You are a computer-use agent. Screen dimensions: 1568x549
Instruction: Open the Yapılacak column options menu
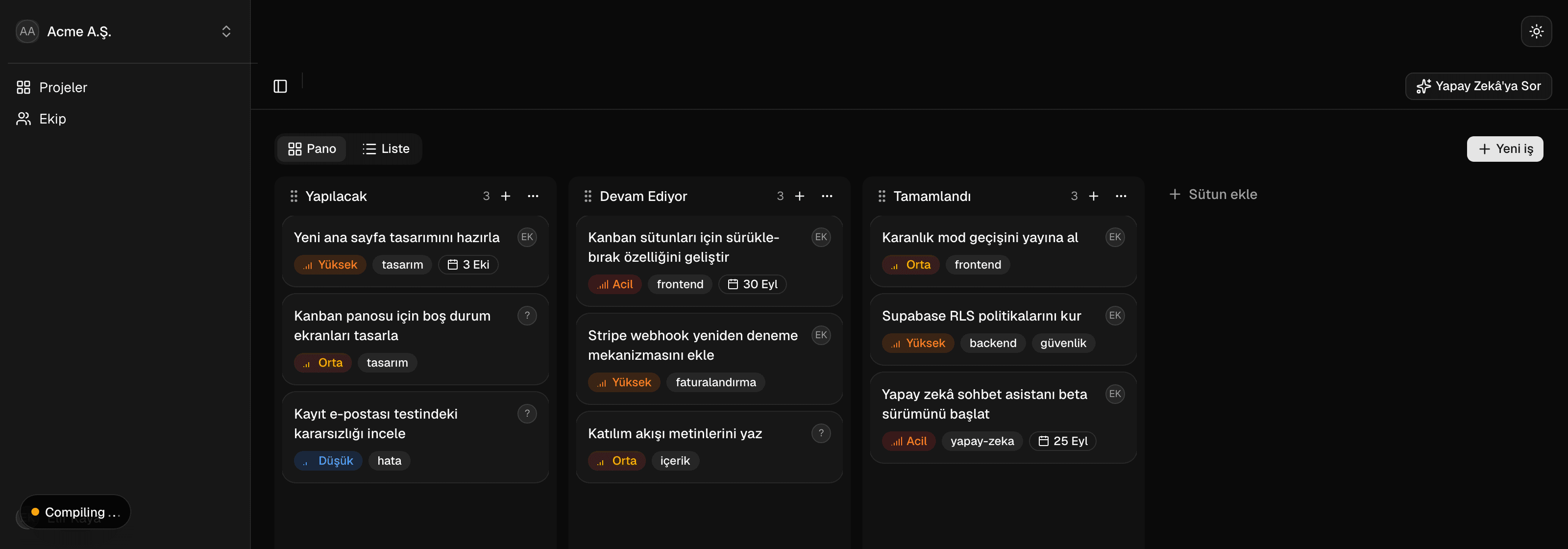point(533,196)
